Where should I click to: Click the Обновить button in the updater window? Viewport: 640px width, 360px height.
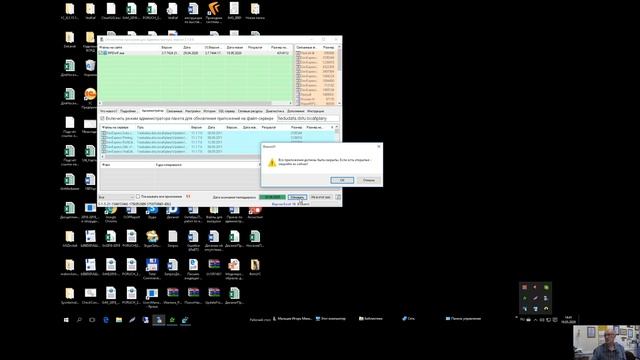pyautogui.click(x=297, y=197)
